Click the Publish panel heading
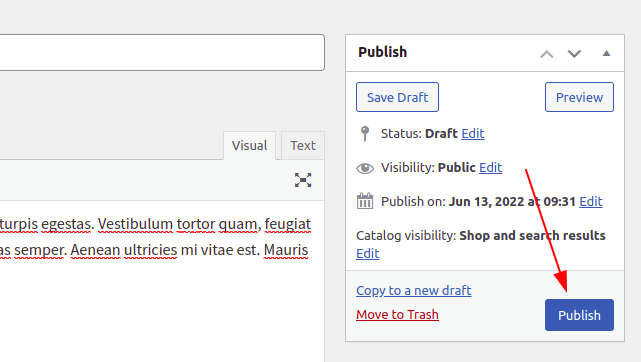641x362 pixels. [383, 52]
